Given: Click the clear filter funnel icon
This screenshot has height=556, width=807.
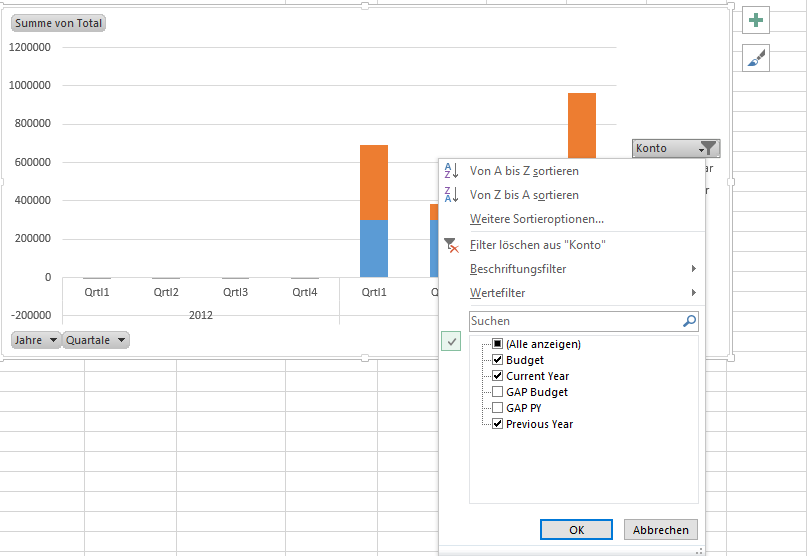Looking at the screenshot, I should 451,245.
